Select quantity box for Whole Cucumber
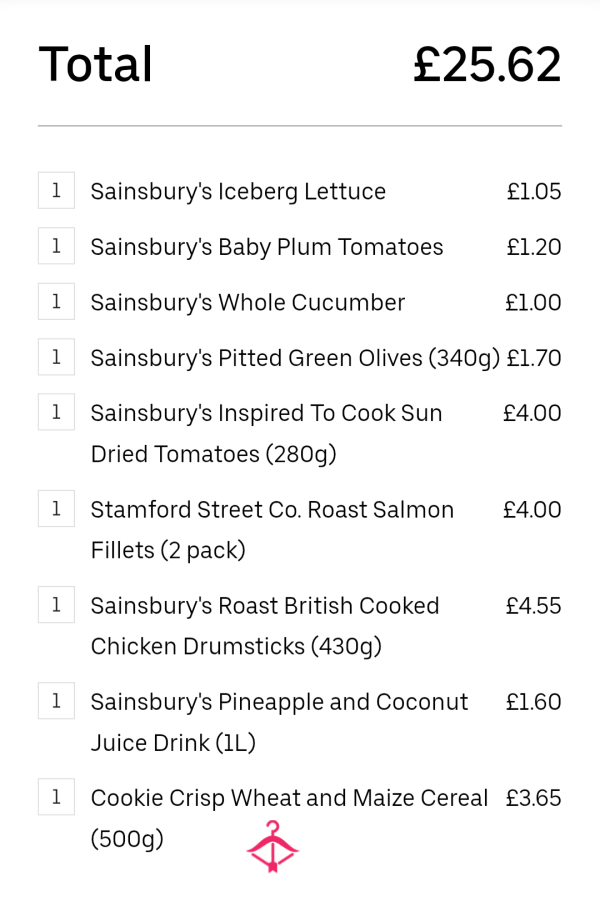Image resolution: width=600 pixels, height=901 pixels. [x=56, y=301]
